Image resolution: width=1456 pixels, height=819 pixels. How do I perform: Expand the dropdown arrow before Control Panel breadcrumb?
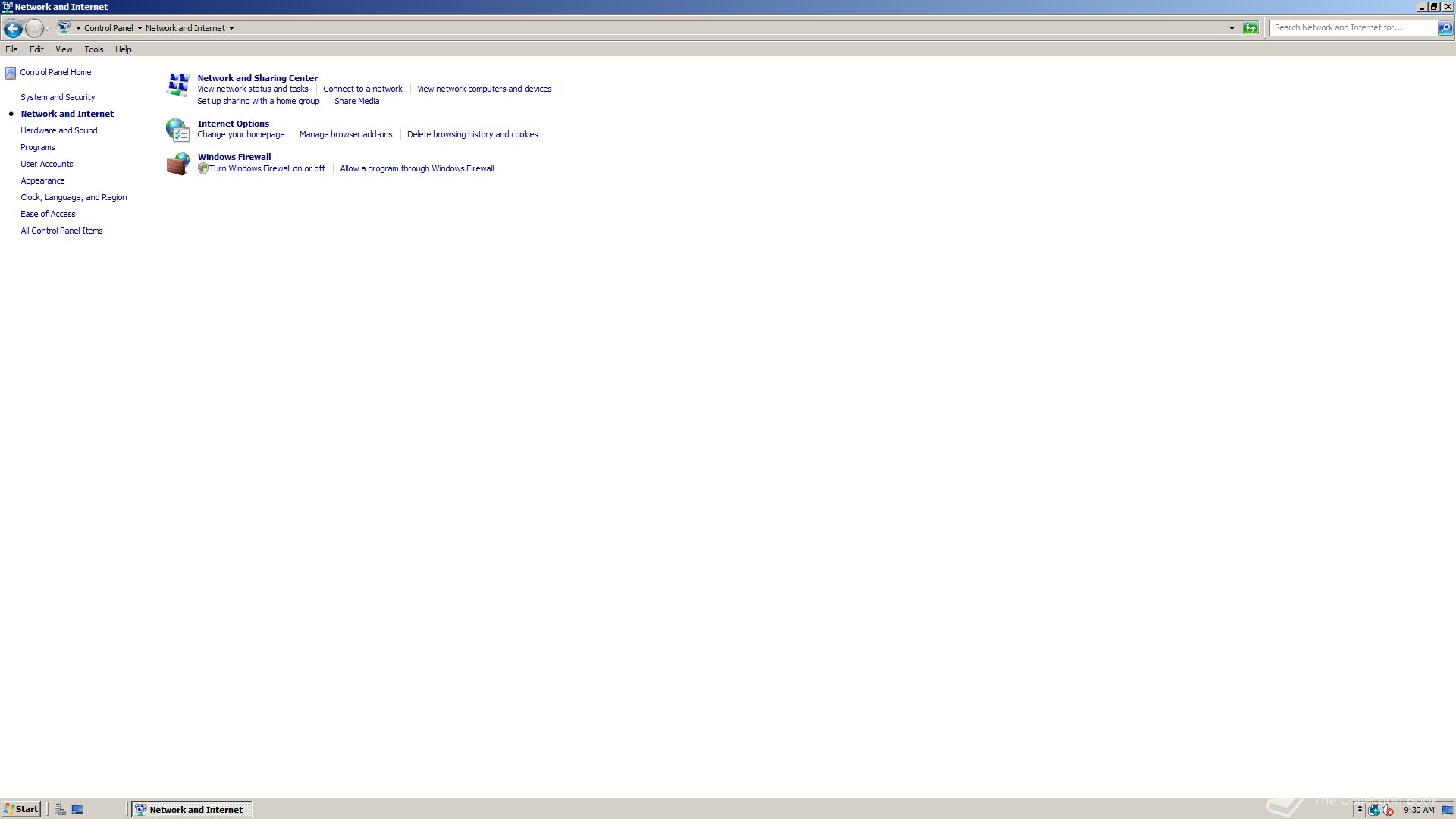(x=78, y=29)
